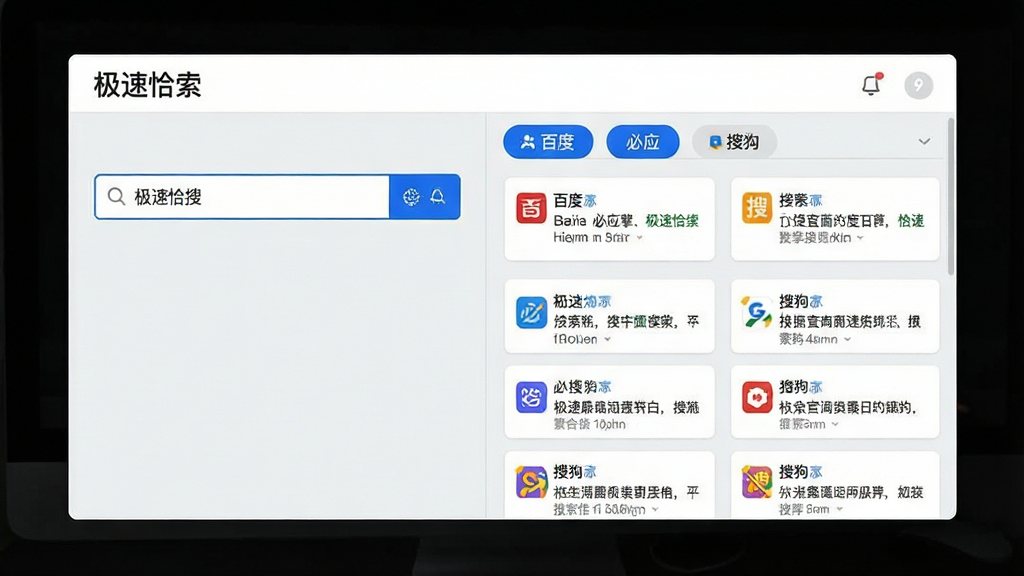
Task: Expand the chevron in the red hexagon 搜狗 card
Action: [835, 424]
